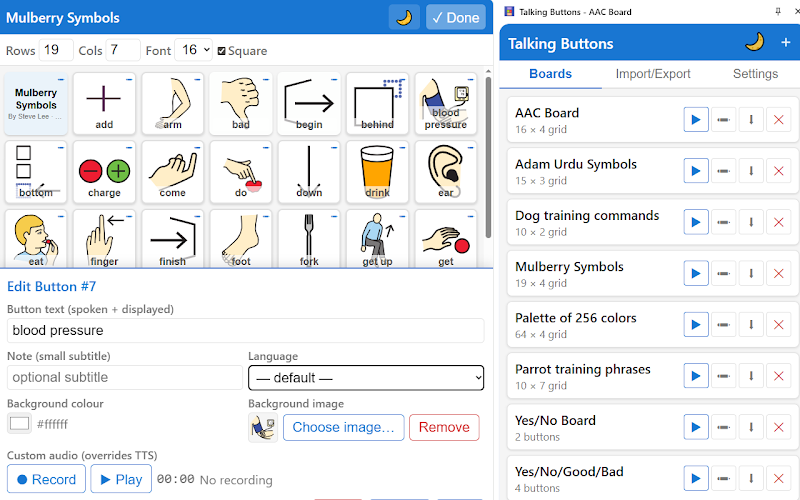This screenshot has height=500, width=800.
Task: Click the dash icon for AAC Board
Action: 723,120
